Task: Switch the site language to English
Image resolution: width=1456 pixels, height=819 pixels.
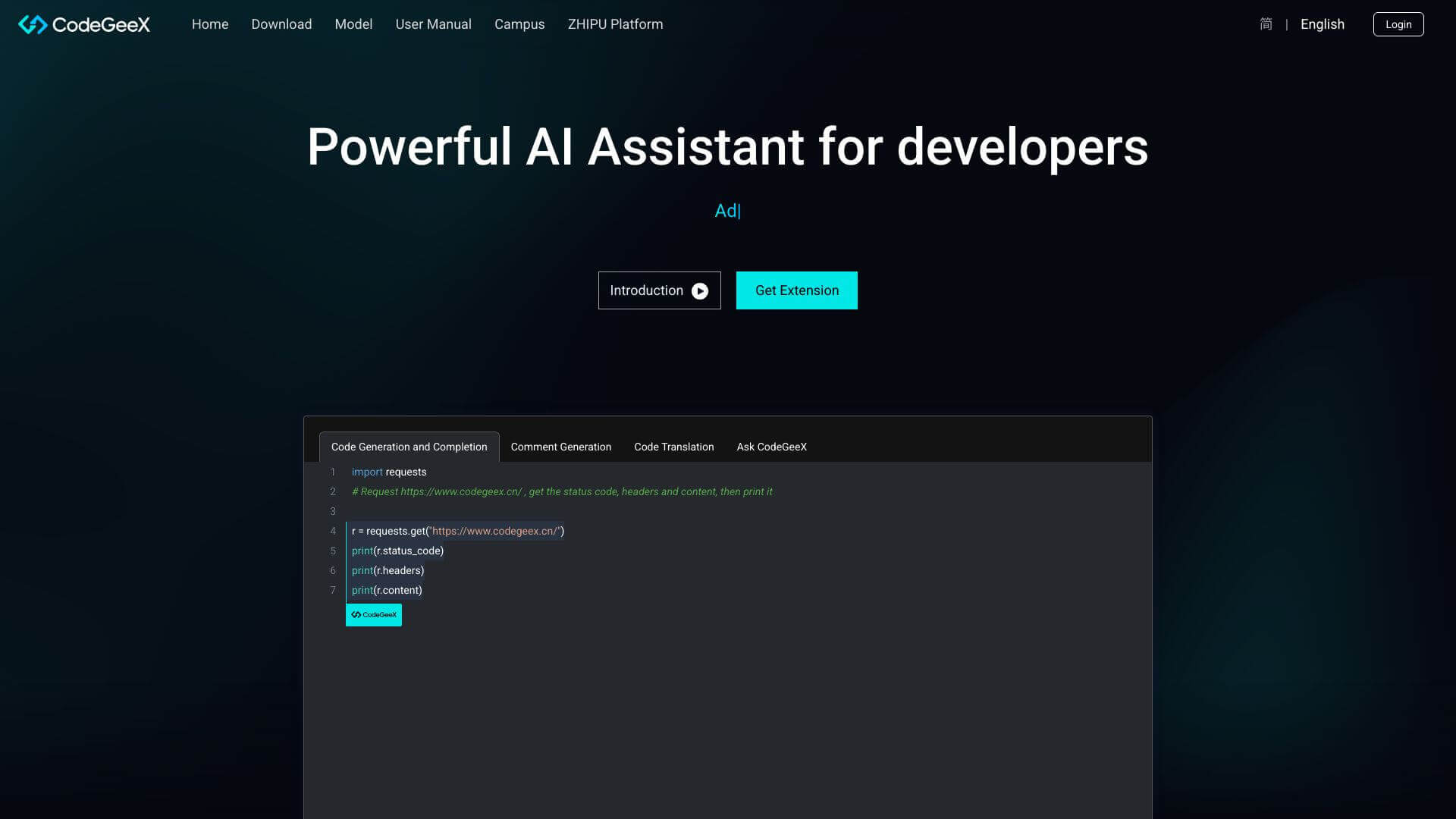Action: 1322,24
